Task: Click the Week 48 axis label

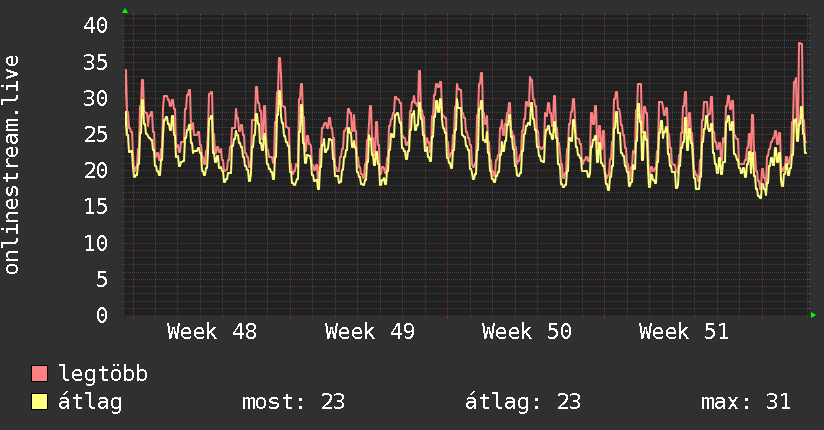Action: (211, 331)
